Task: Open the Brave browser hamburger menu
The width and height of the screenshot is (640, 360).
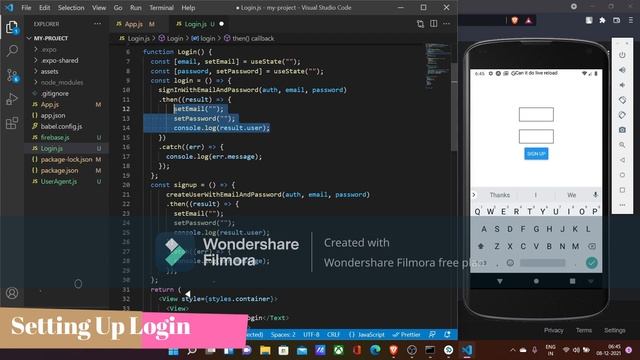Action: [631, 20]
